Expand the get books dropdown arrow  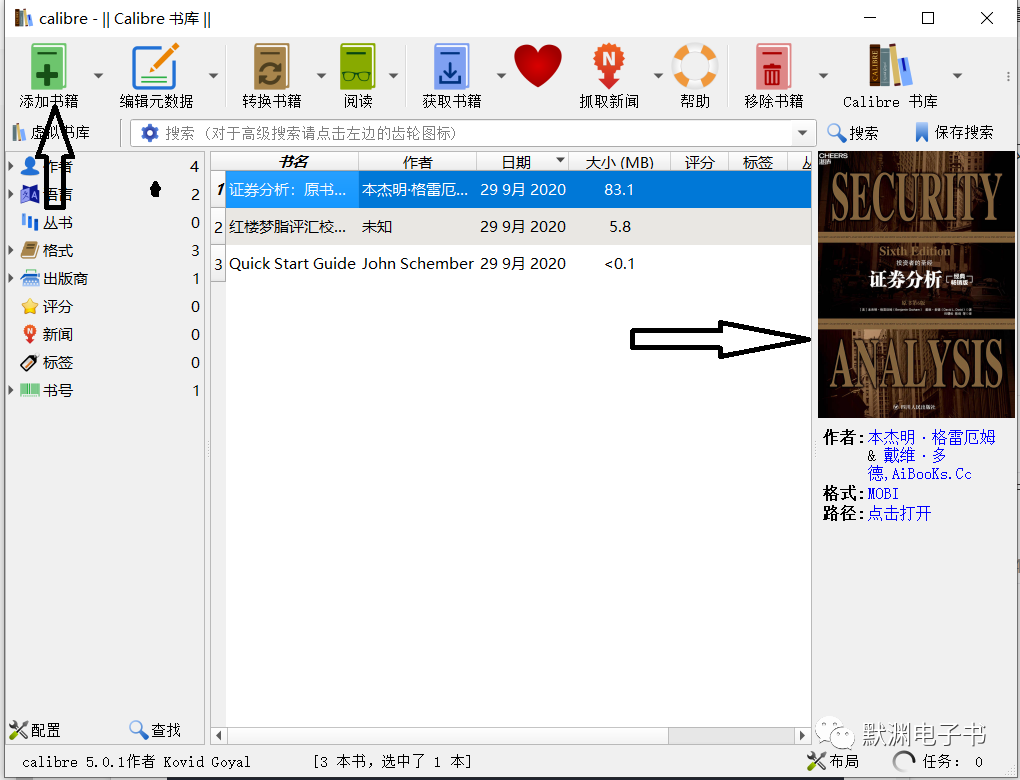coord(502,75)
